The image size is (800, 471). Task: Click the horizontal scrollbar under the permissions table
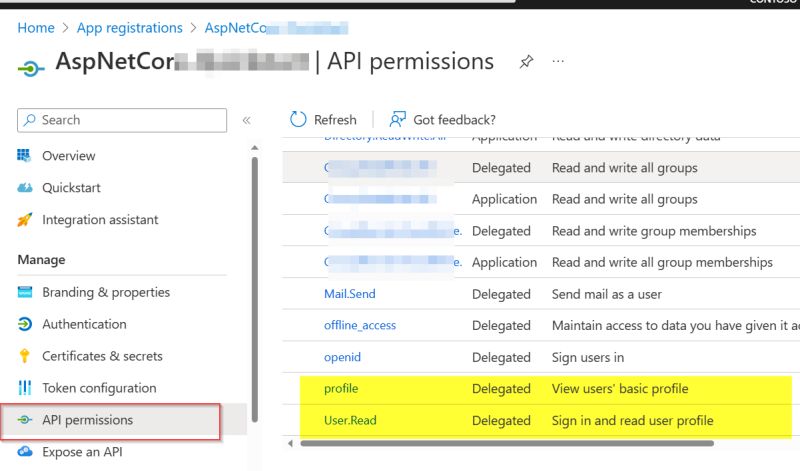click(x=507, y=443)
